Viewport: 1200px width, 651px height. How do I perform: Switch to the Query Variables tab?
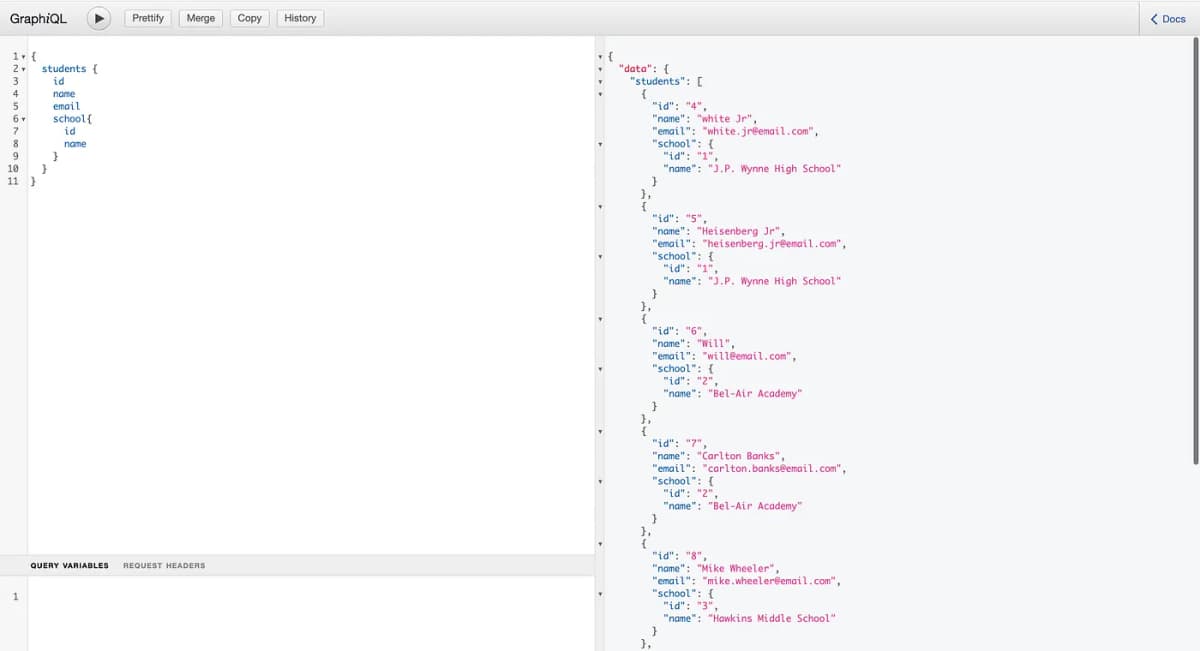[70, 566]
